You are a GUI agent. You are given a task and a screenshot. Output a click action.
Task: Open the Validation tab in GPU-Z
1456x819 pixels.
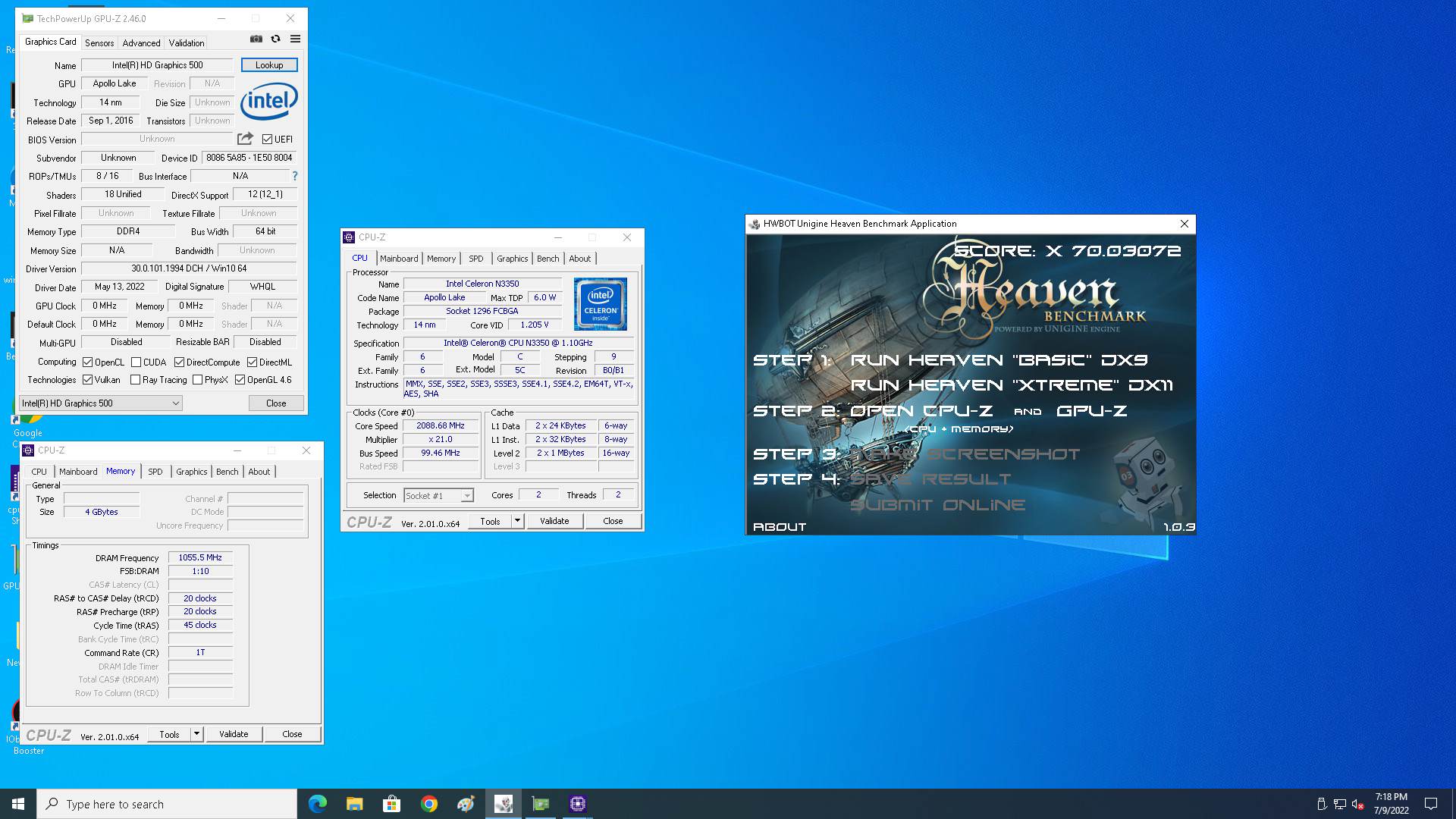pyautogui.click(x=186, y=43)
